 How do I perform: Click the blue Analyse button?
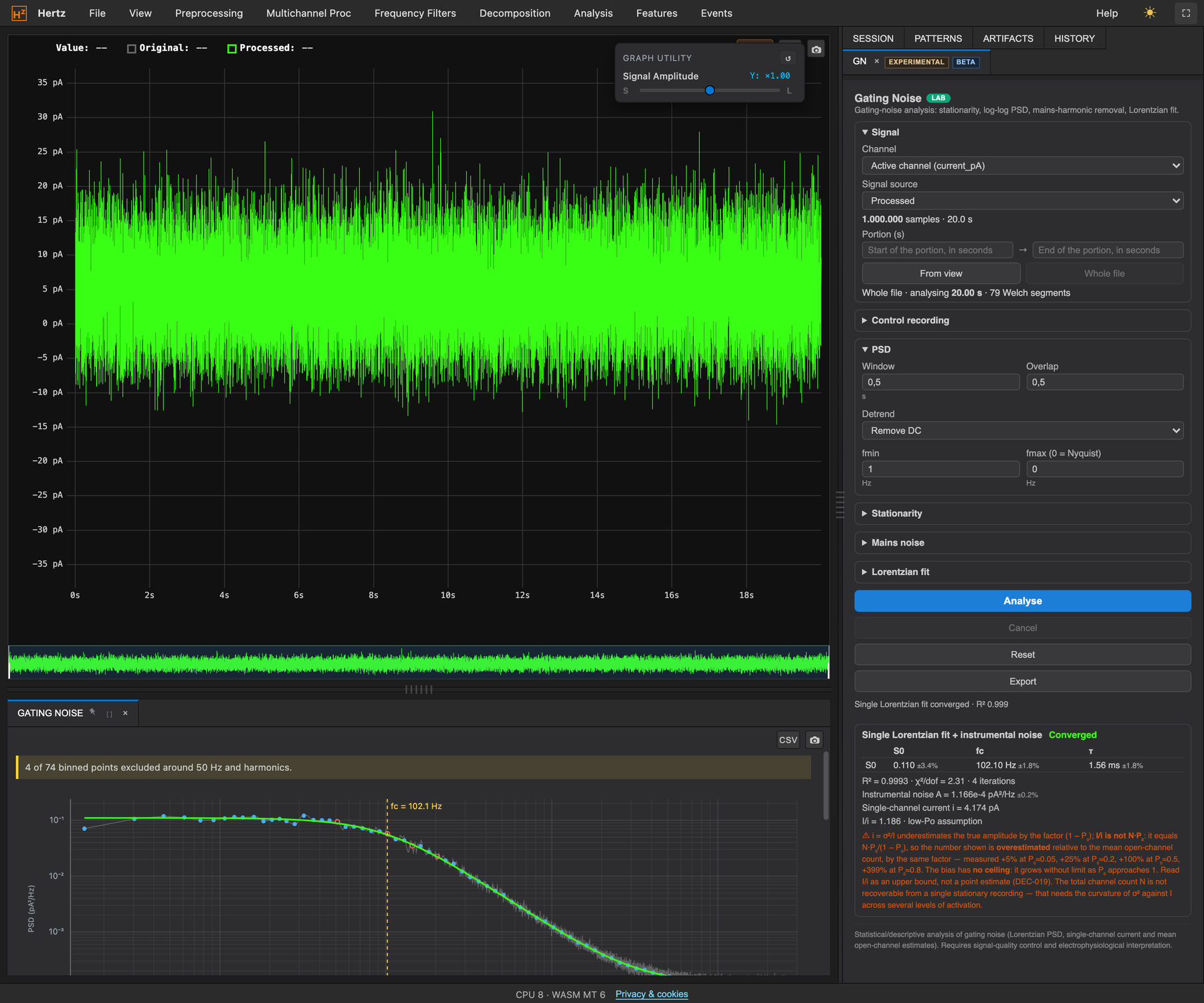[1022, 601]
